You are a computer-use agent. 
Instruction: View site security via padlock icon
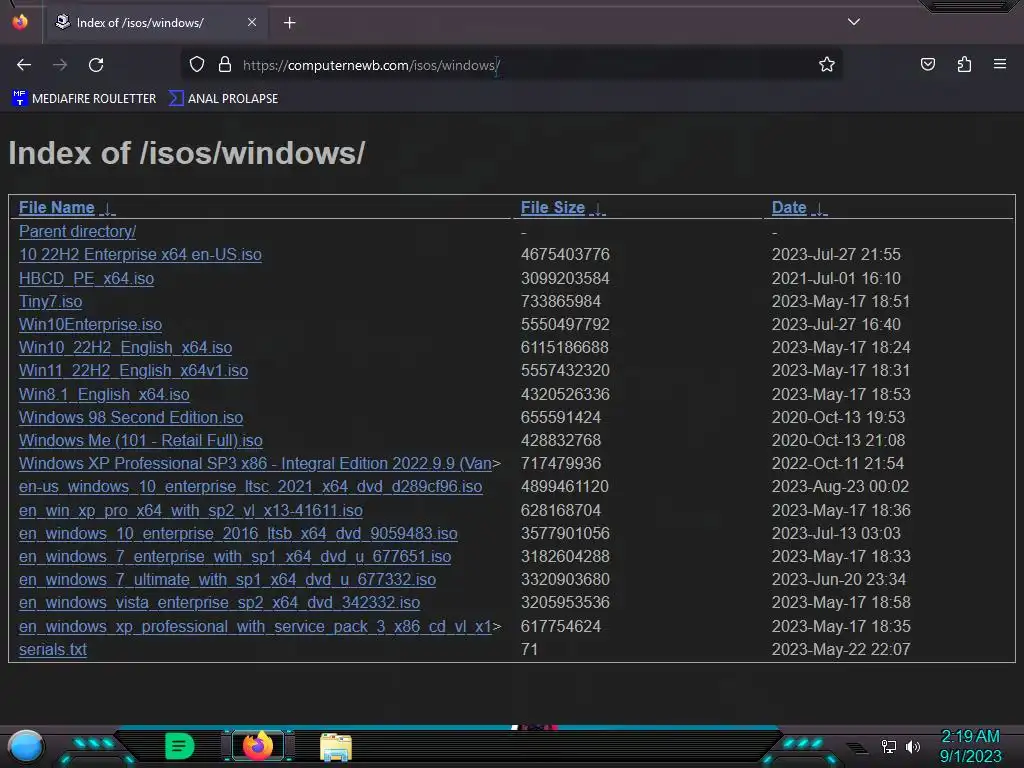(225, 64)
